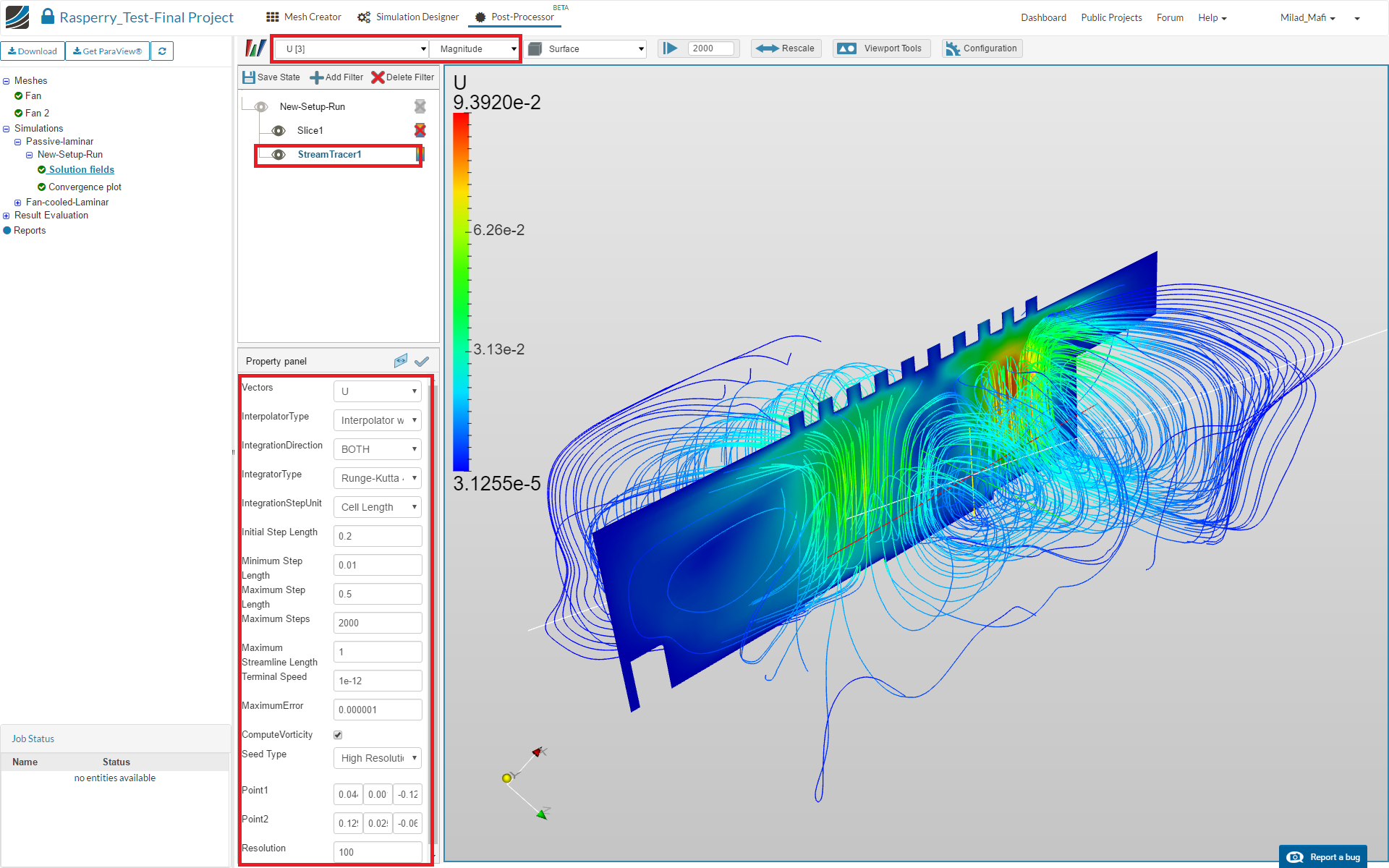Open Viewport Tools

click(x=881, y=48)
